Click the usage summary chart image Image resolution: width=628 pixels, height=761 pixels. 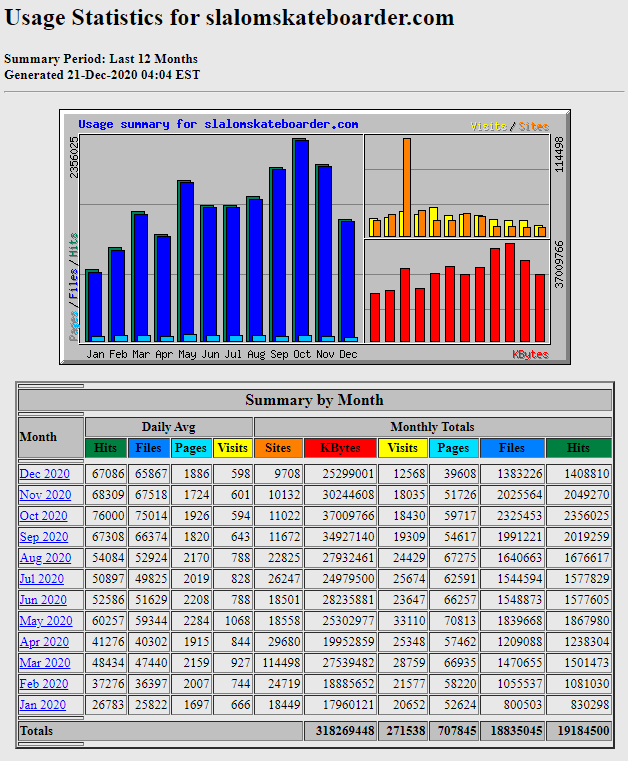tap(313, 237)
